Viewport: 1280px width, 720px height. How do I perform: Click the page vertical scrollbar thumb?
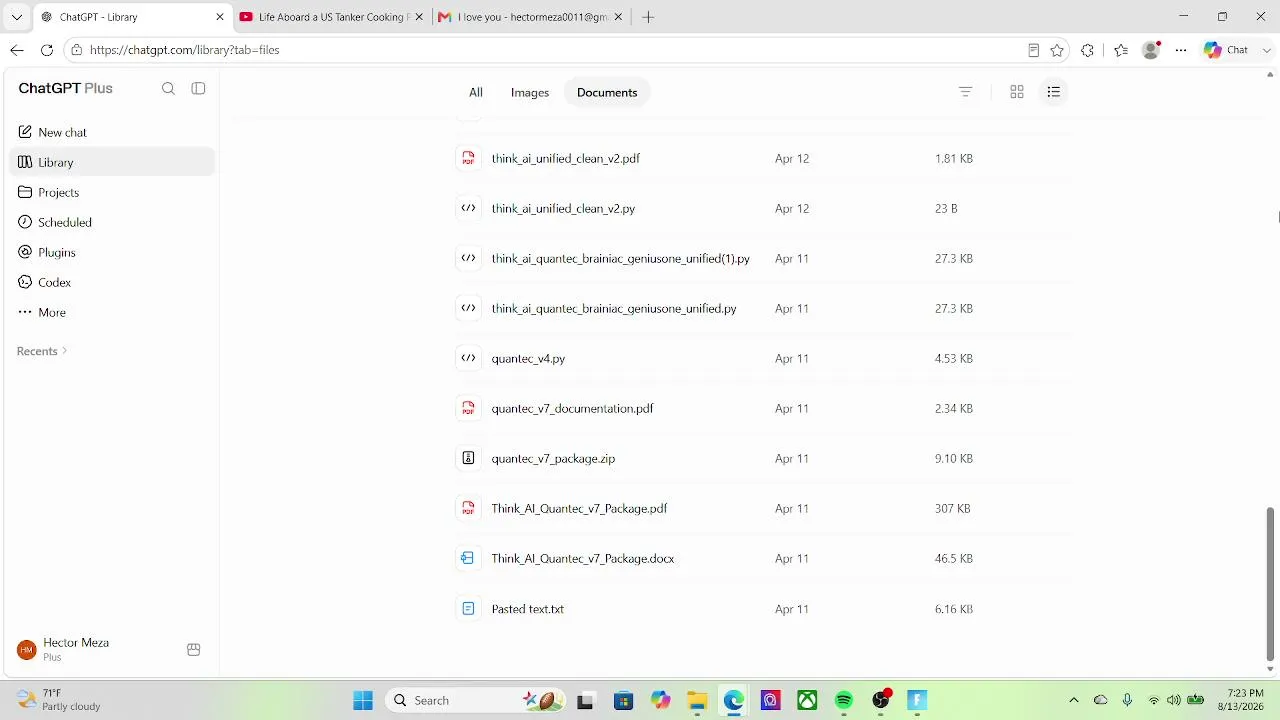pos(1270,584)
